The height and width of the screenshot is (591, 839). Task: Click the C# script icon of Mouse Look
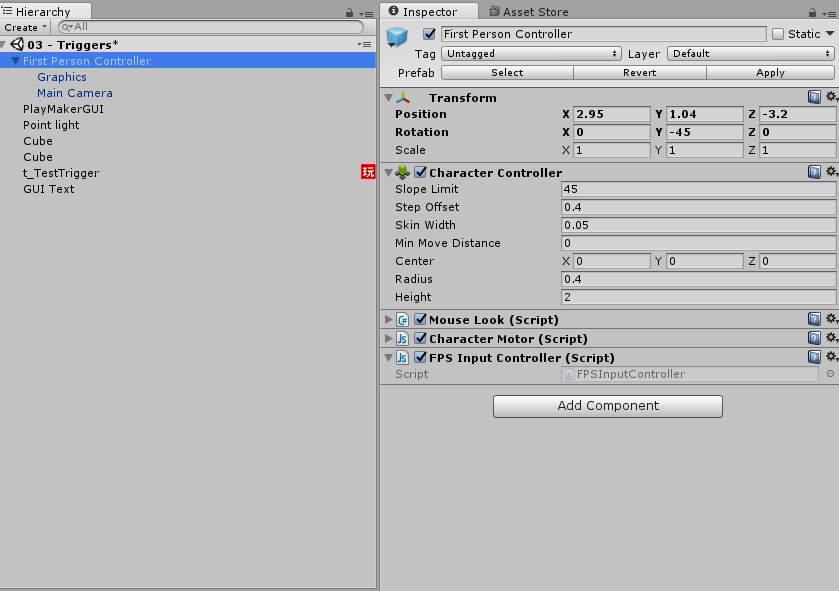(402, 320)
